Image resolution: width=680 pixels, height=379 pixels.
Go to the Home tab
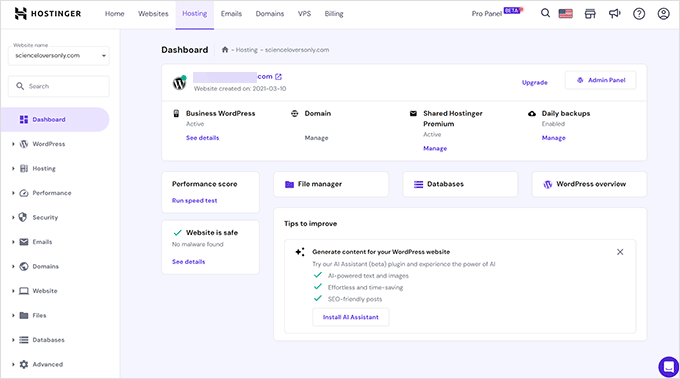pos(114,14)
